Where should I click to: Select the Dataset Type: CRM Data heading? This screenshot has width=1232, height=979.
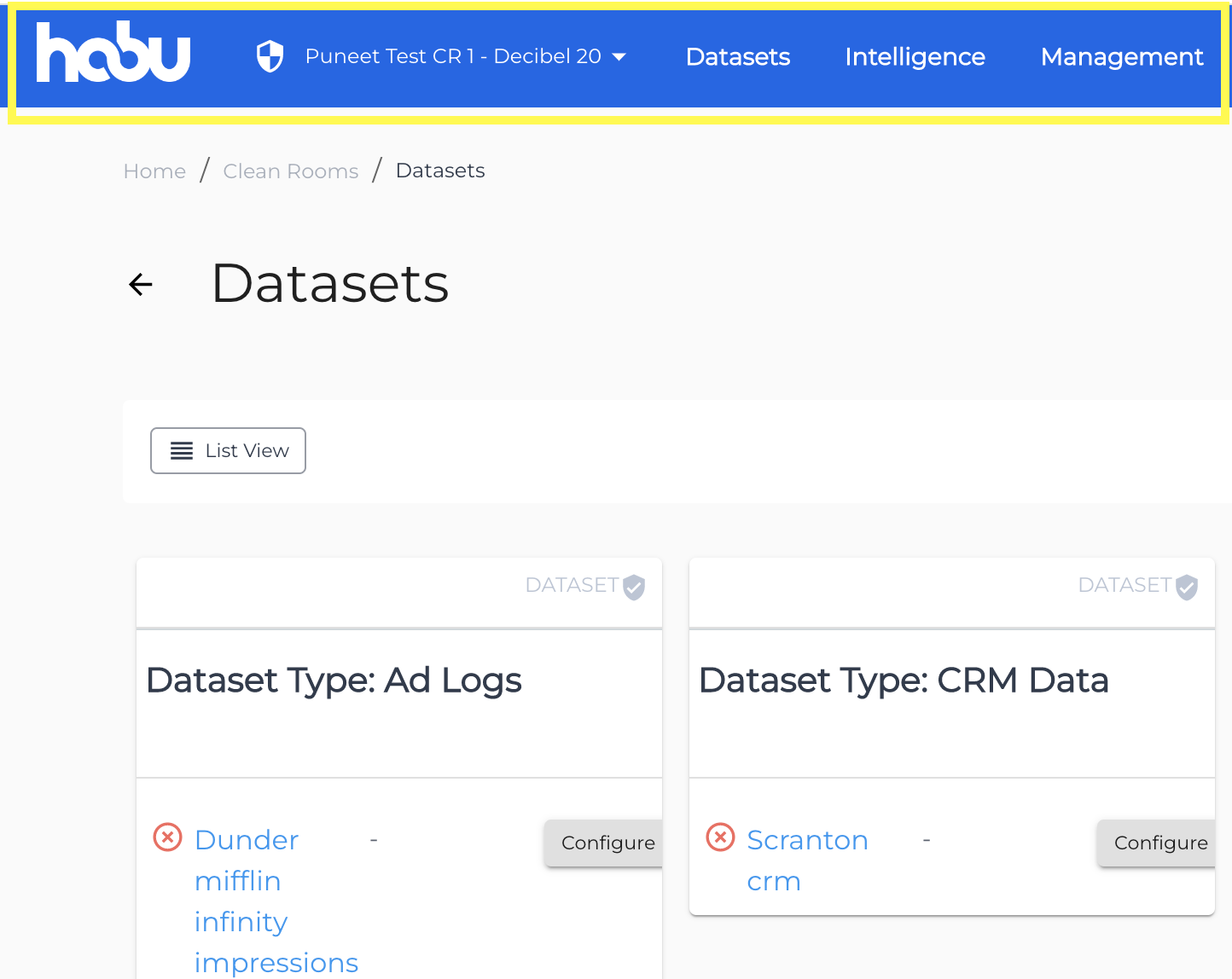[904, 681]
